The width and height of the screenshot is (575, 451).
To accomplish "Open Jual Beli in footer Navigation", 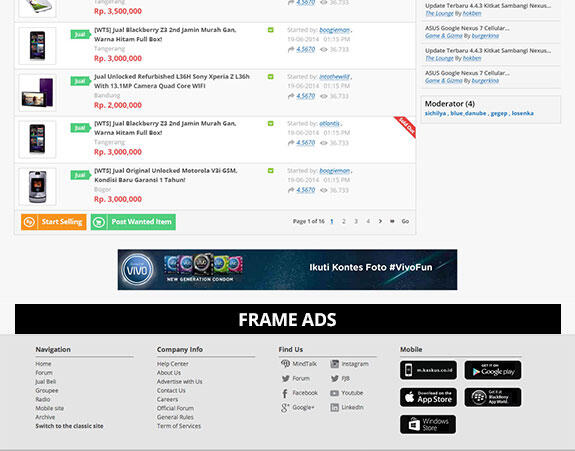I will point(45,381).
